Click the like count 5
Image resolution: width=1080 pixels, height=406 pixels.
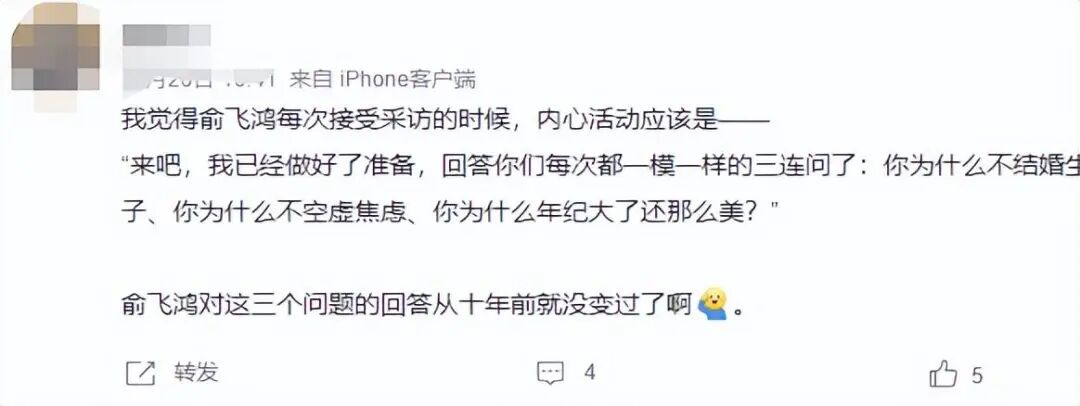977,376
